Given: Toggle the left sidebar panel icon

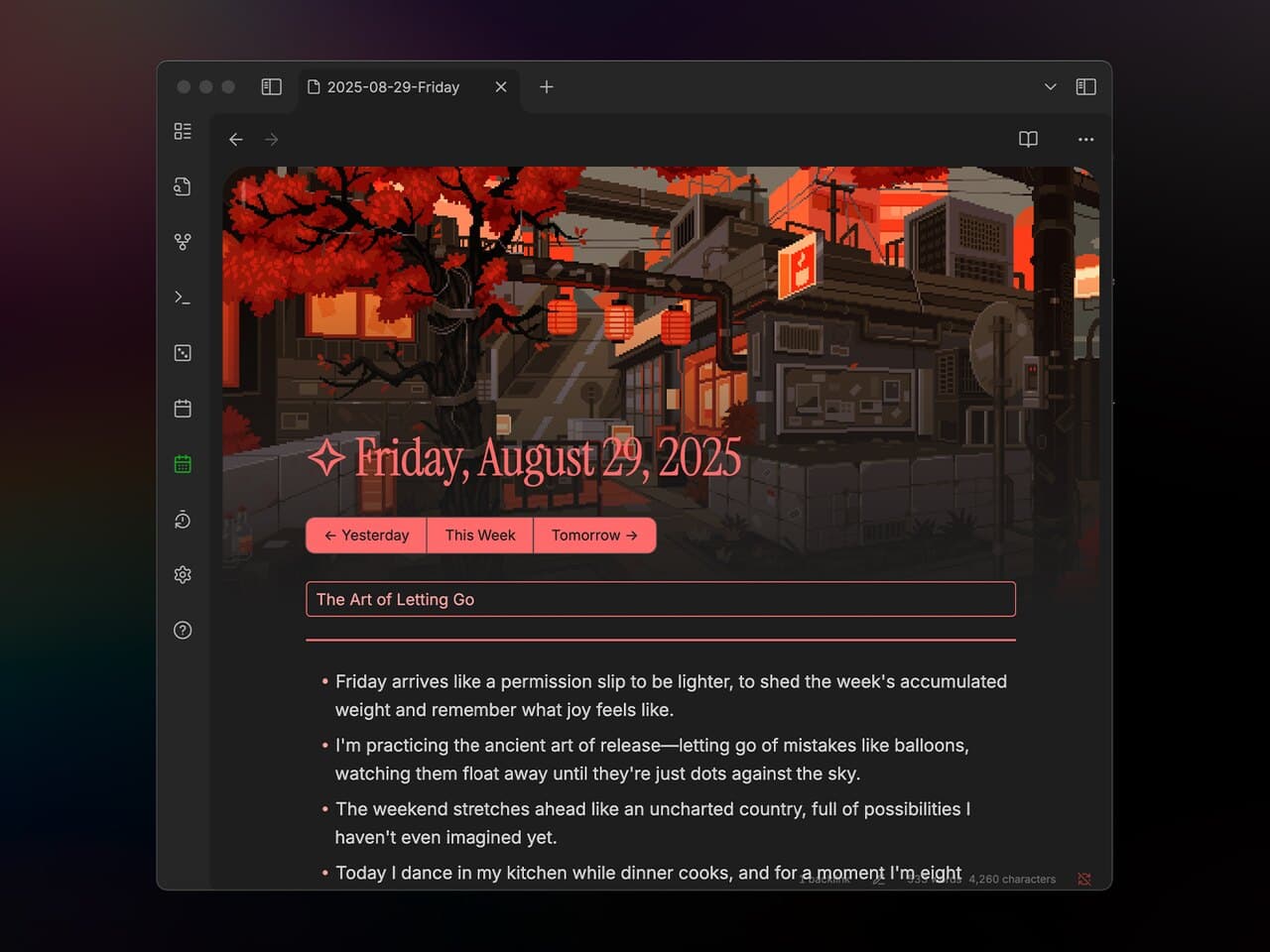Looking at the screenshot, I should tap(271, 87).
